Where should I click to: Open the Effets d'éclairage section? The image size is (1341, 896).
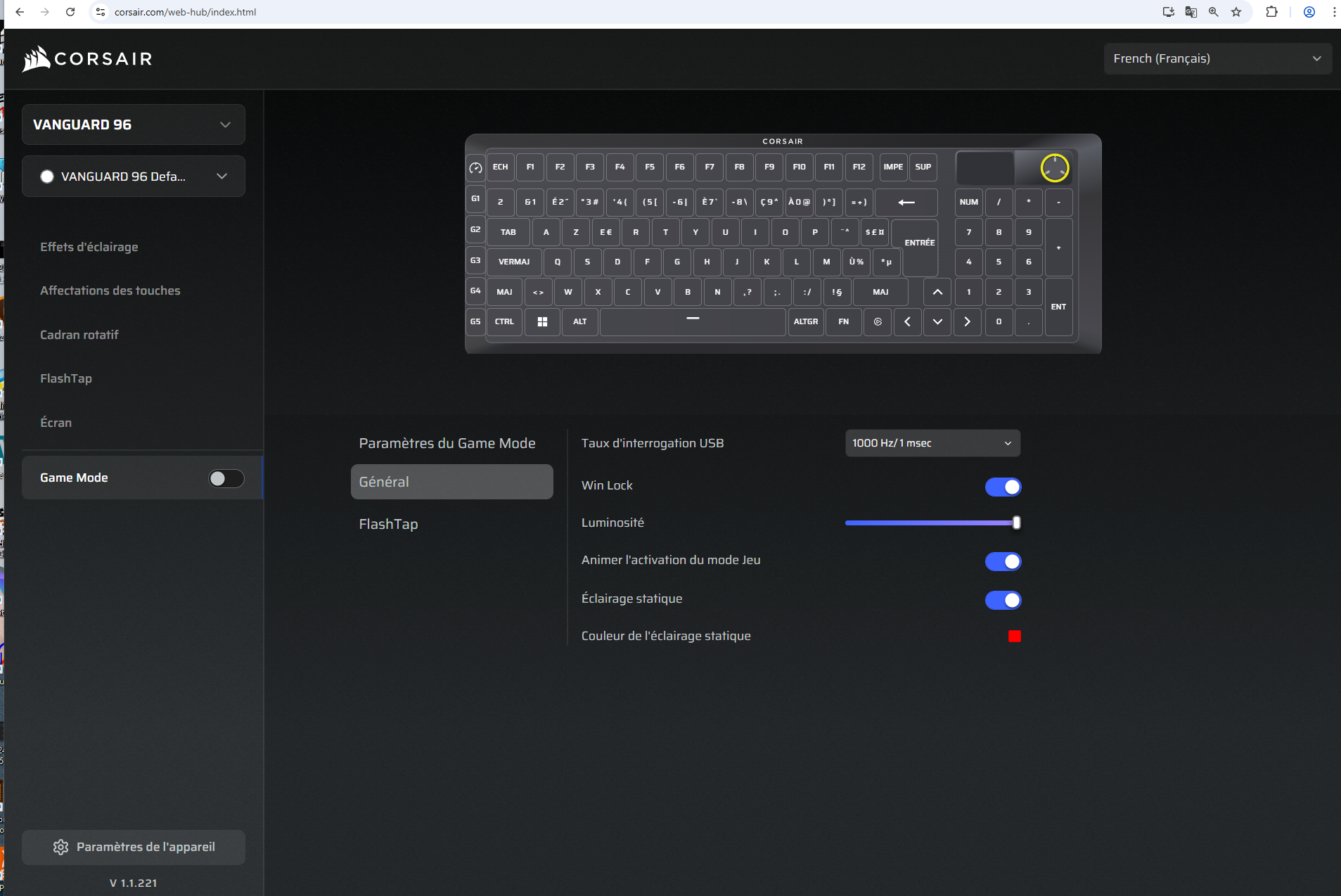tap(89, 247)
